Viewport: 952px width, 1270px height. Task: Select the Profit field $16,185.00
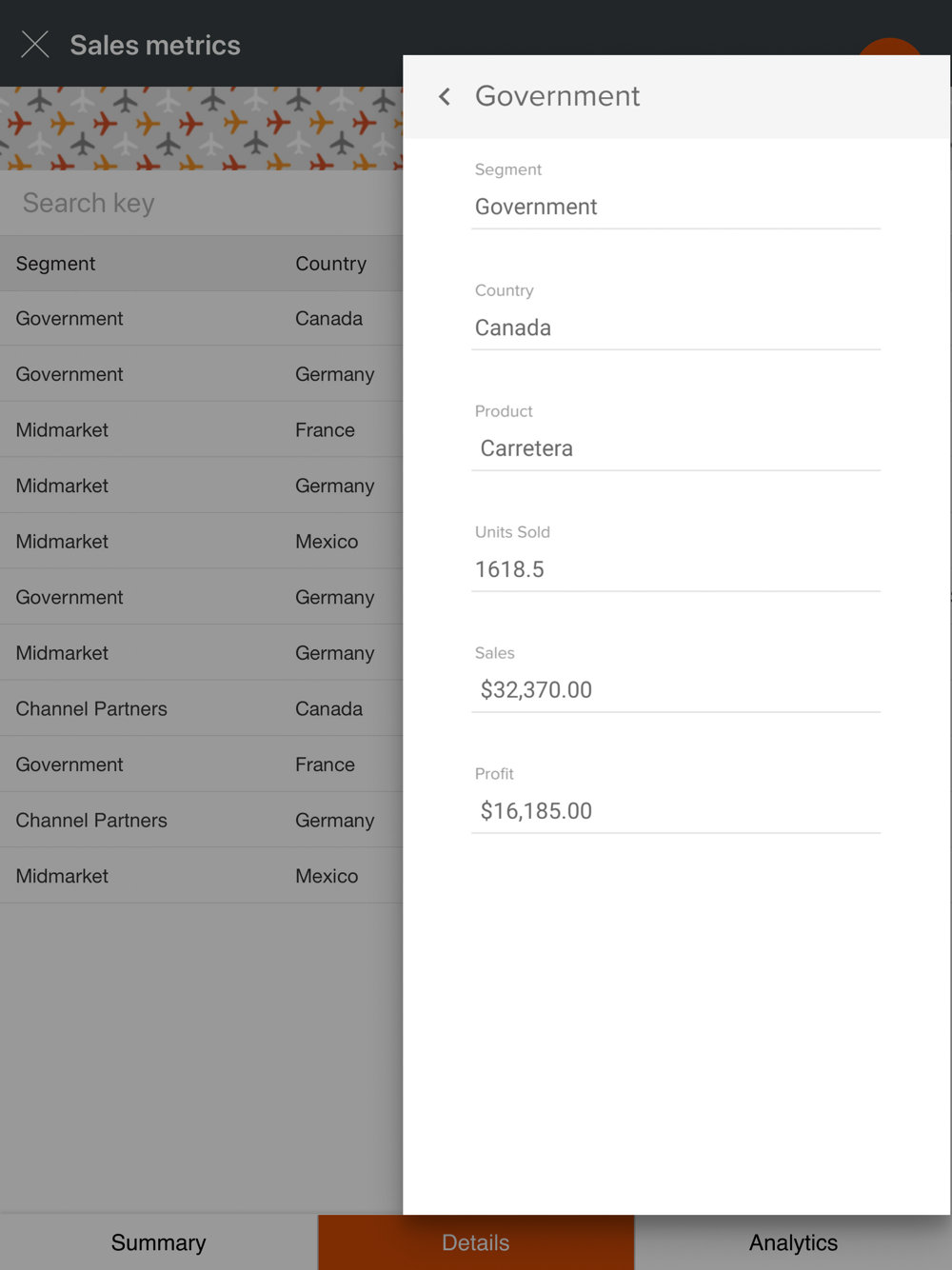pyautogui.click(x=676, y=811)
